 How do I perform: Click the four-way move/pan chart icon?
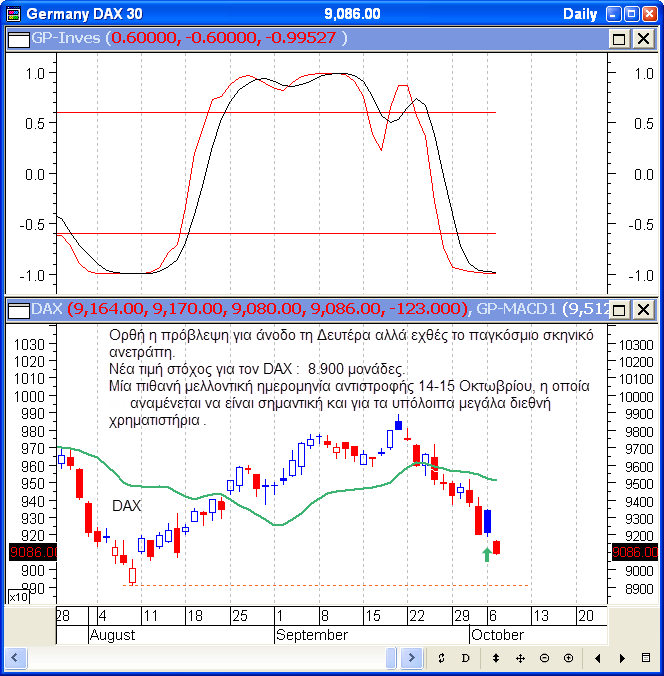(x=520, y=658)
